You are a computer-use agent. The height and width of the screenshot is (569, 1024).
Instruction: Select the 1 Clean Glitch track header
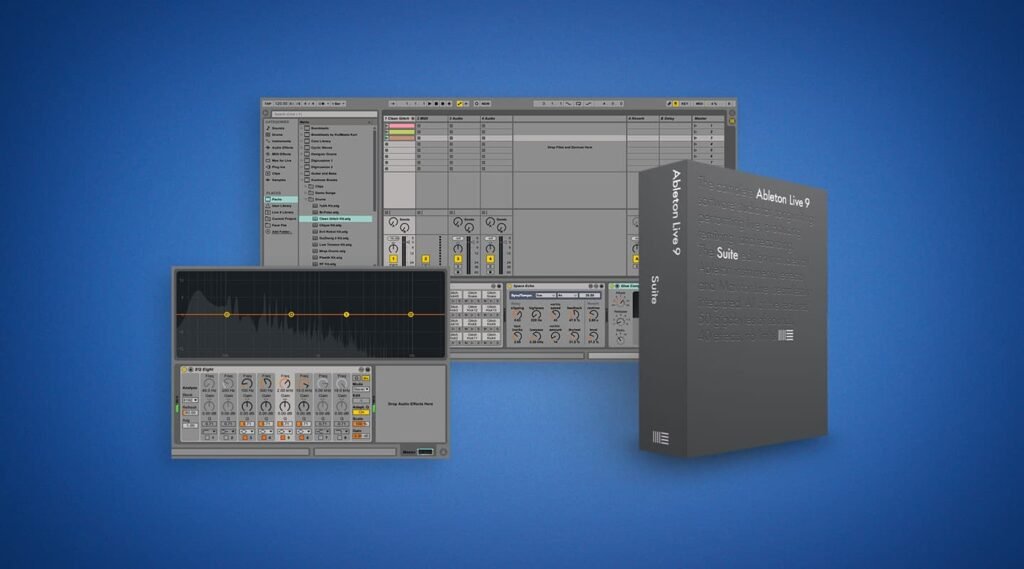coord(399,118)
